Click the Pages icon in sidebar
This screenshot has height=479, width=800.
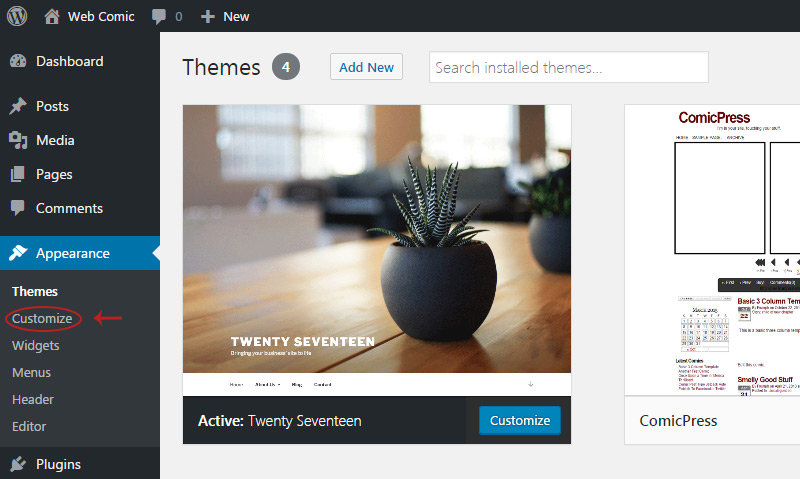click(18, 174)
